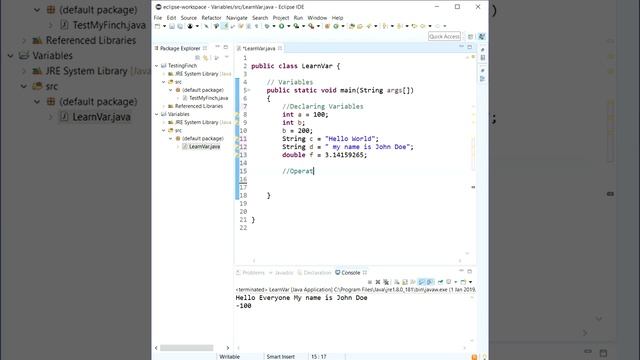640x360 pixels.
Task: Collapse Variables project in the background window
Action: pyautogui.click(x=11, y=56)
